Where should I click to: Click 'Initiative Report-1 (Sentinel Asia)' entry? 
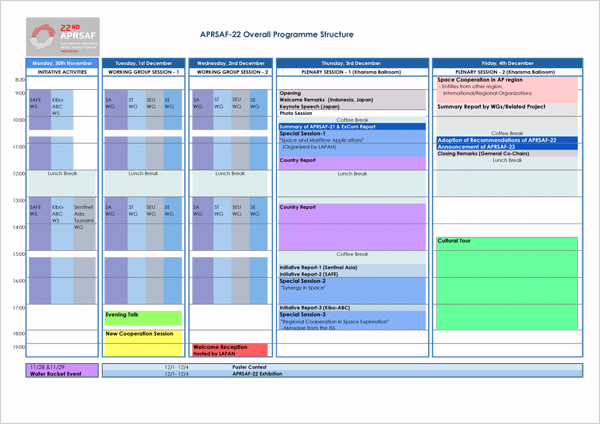click(x=318, y=267)
